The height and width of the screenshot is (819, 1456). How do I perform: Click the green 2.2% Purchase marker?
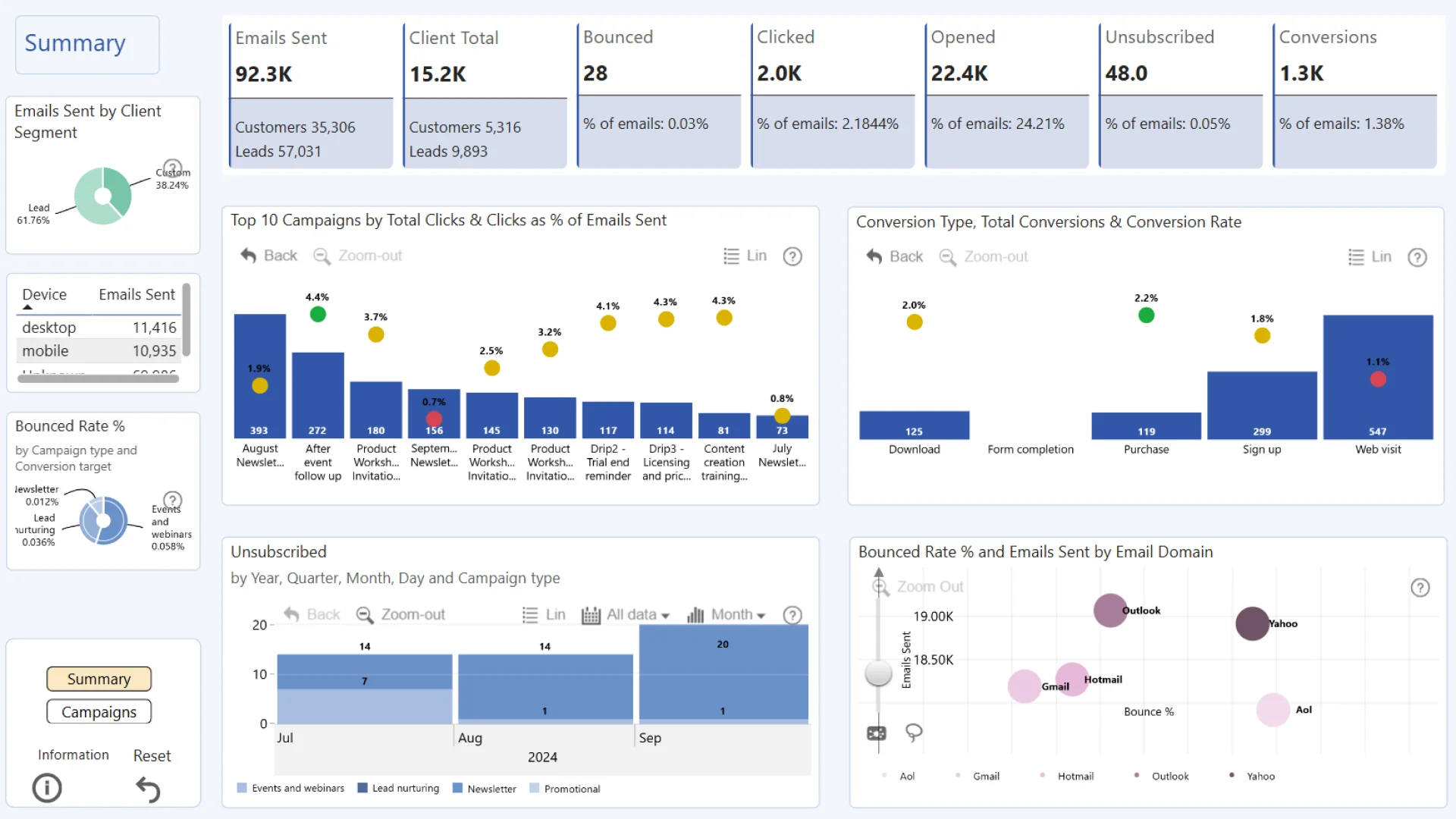coord(1147,315)
